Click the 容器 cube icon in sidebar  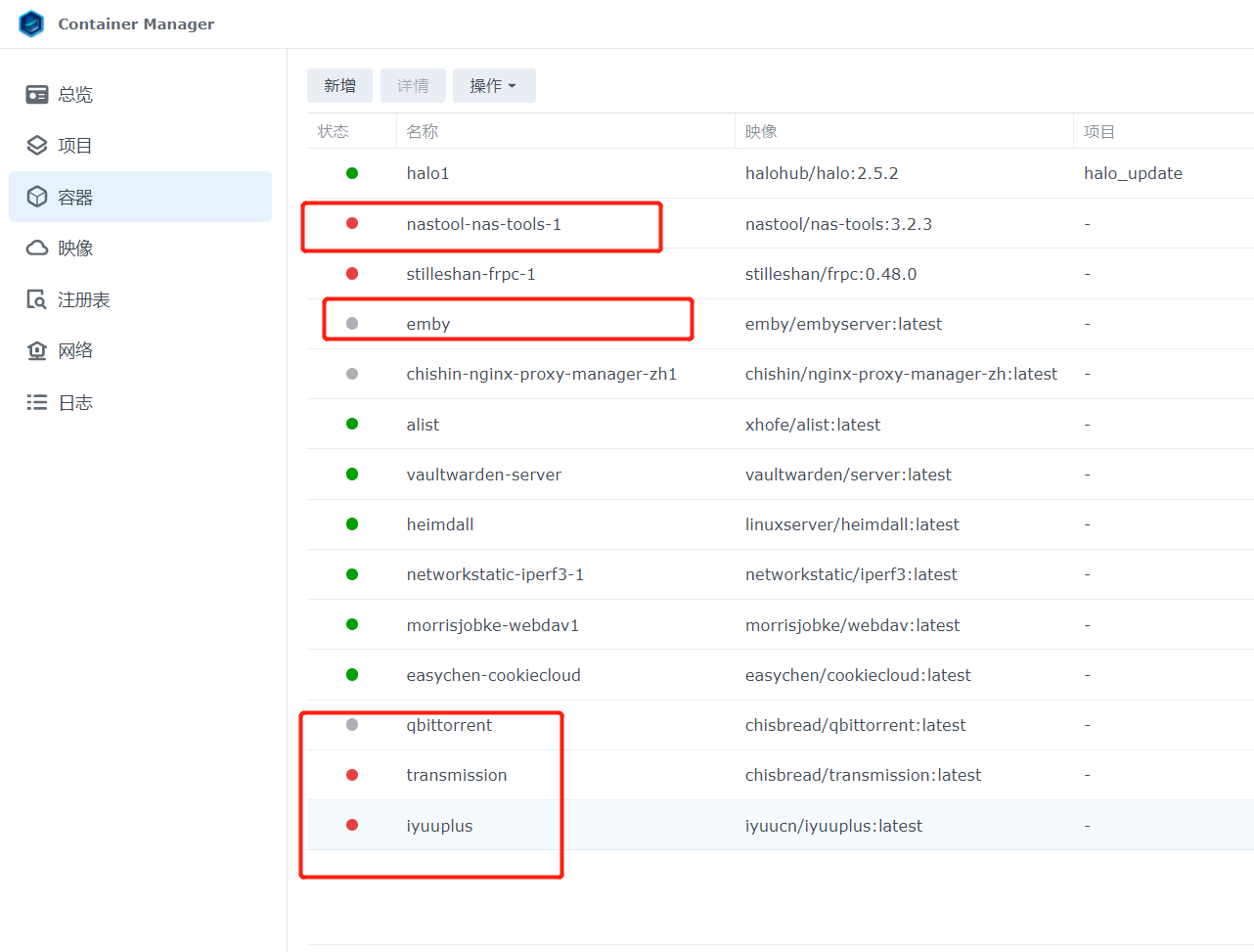pyautogui.click(x=37, y=197)
